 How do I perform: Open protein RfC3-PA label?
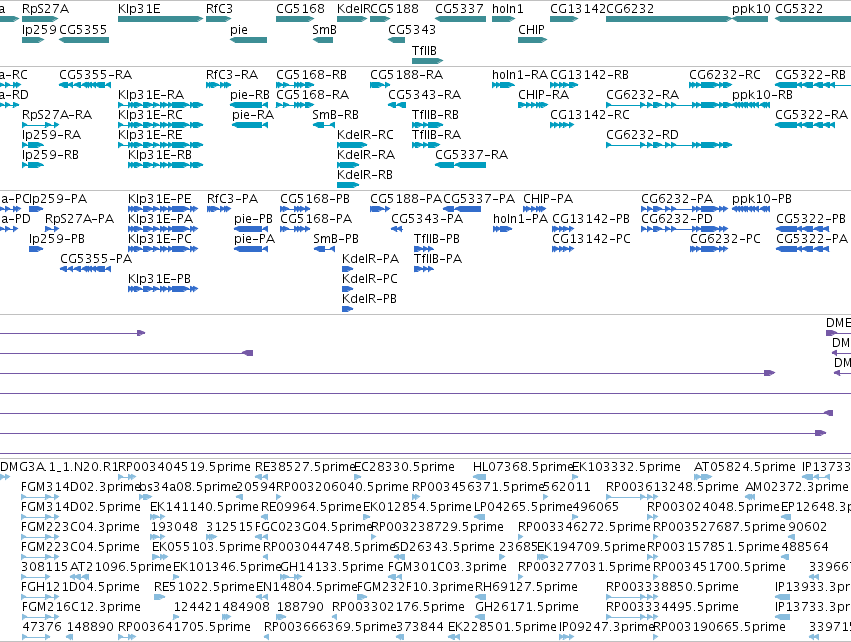coord(232,199)
